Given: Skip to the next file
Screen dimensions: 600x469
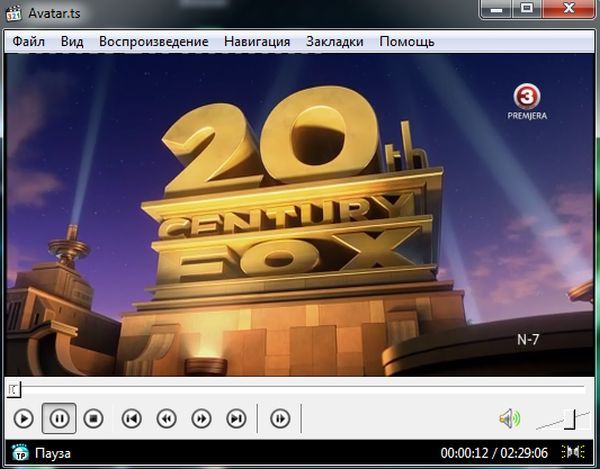Looking at the screenshot, I should click(236, 419).
